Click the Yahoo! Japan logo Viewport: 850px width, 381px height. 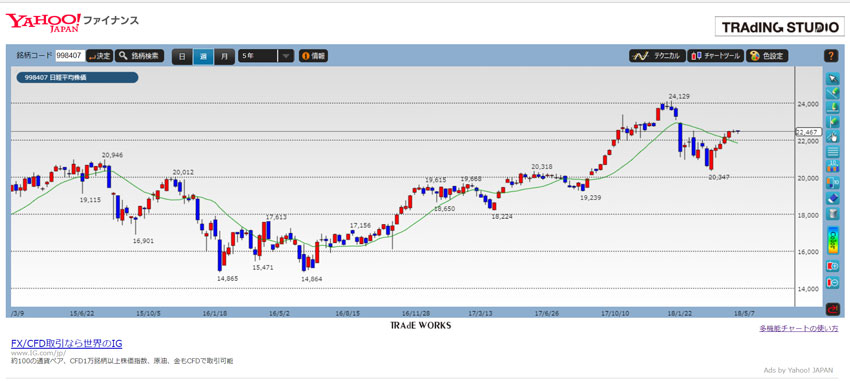(43, 22)
